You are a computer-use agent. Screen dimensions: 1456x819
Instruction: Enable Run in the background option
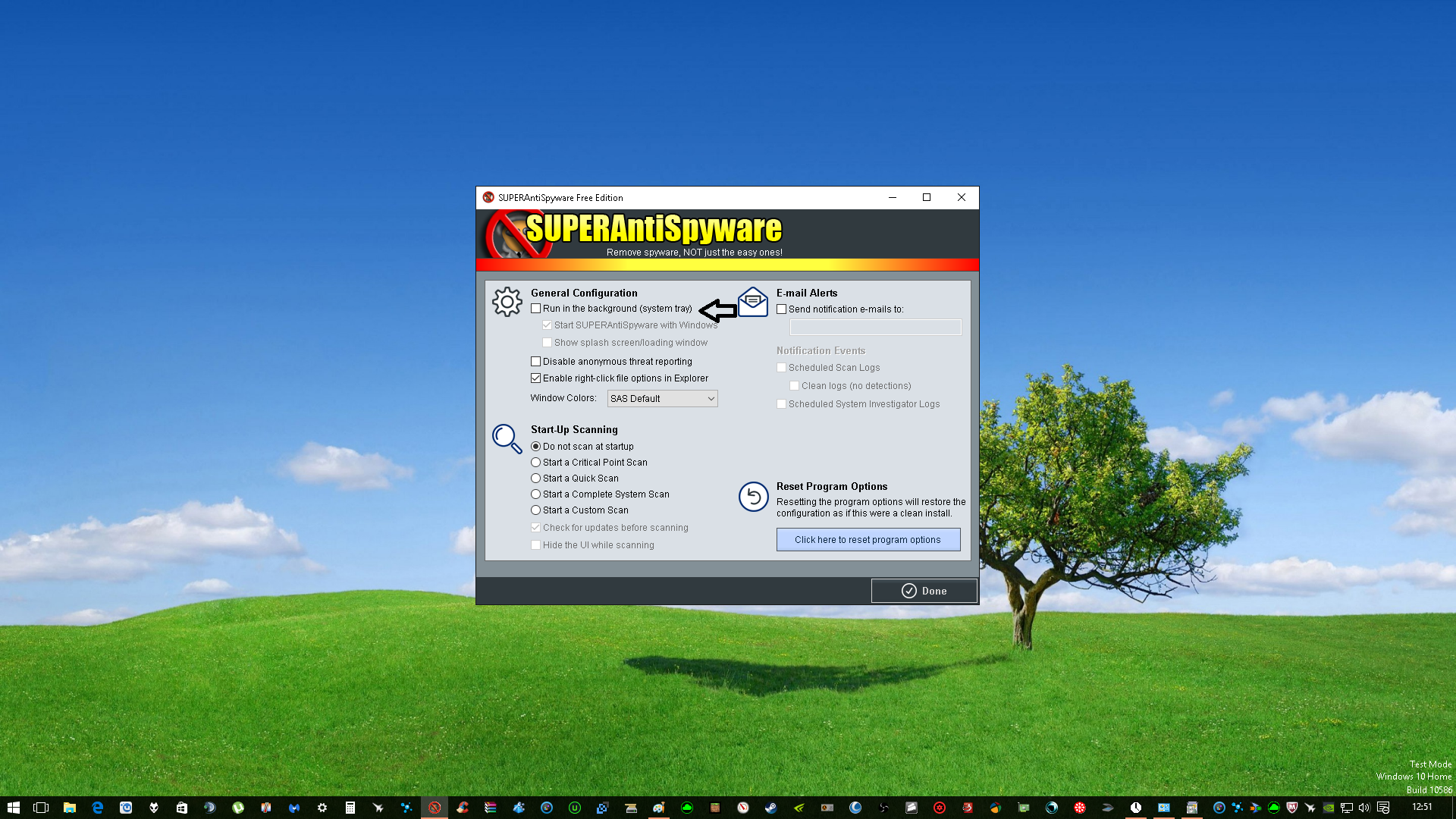(x=536, y=309)
